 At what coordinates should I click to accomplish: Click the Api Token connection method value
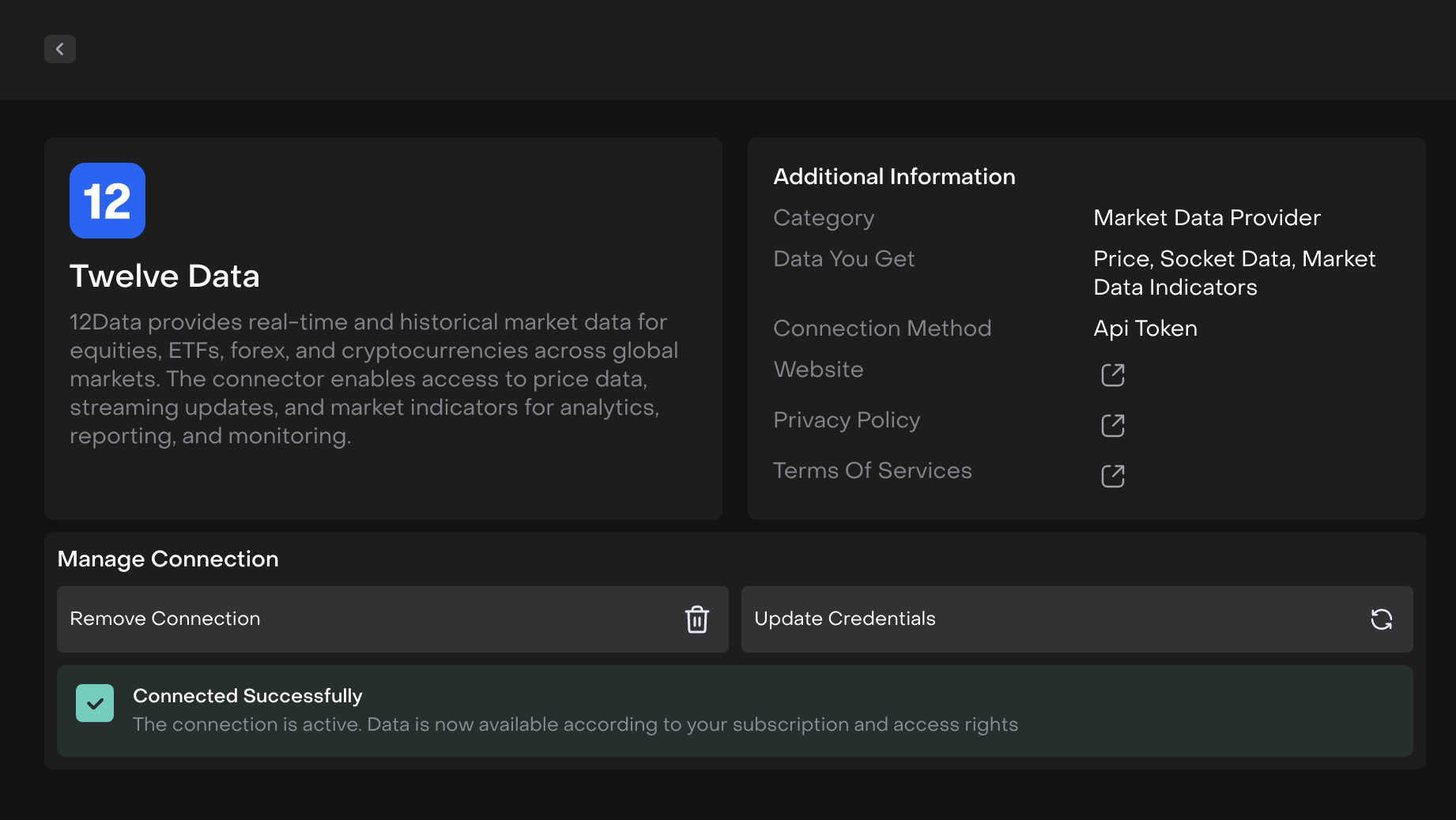(1145, 329)
